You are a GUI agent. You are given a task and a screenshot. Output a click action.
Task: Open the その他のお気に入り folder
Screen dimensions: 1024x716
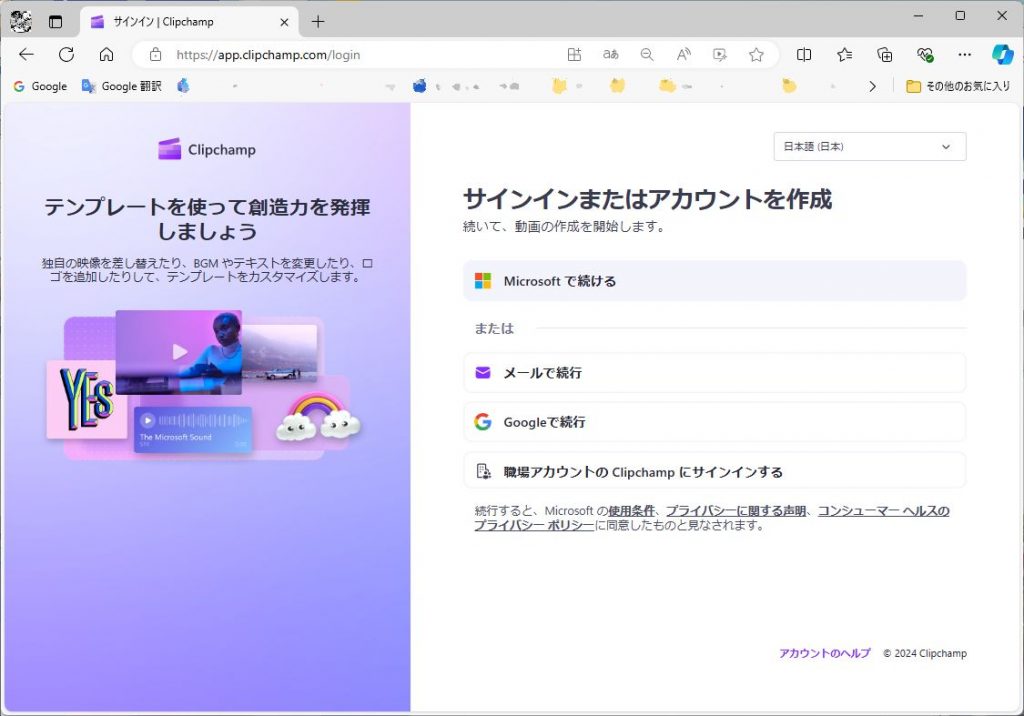958,86
